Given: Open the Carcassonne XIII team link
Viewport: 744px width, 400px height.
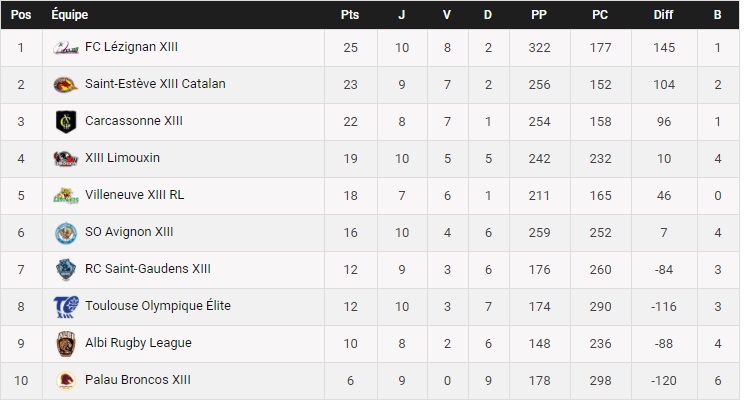Looking at the screenshot, I should click(x=134, y=121).
